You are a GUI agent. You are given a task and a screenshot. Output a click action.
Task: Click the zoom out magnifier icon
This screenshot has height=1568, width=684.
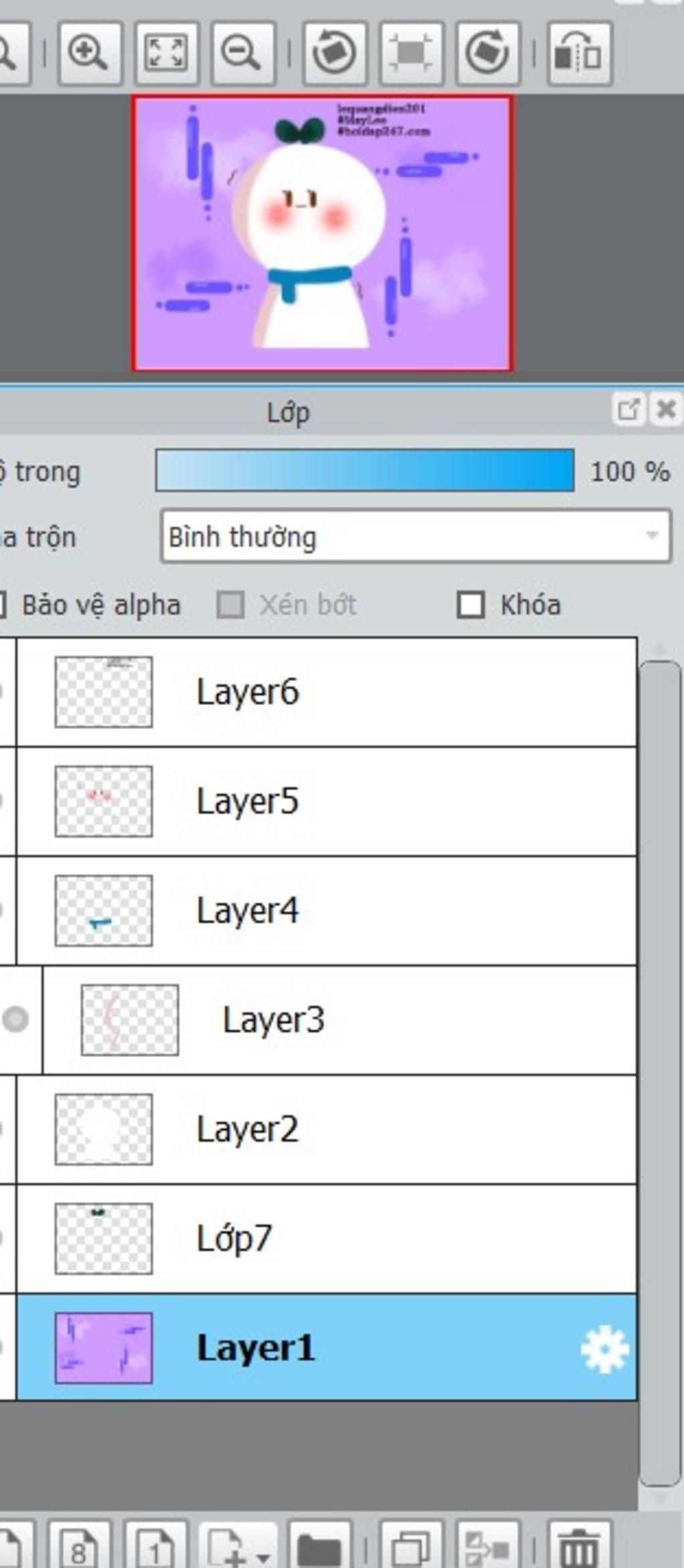click(243, 53)
